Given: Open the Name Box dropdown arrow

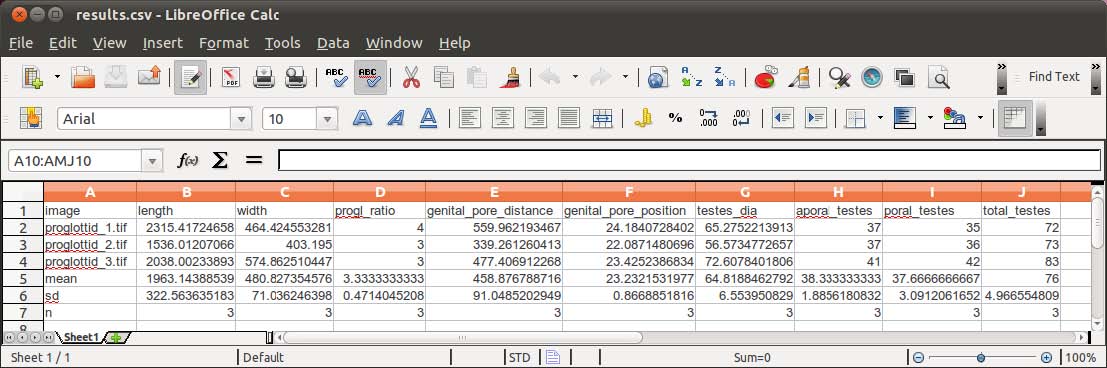Looking at the screenshot, I should coord(152,161).
